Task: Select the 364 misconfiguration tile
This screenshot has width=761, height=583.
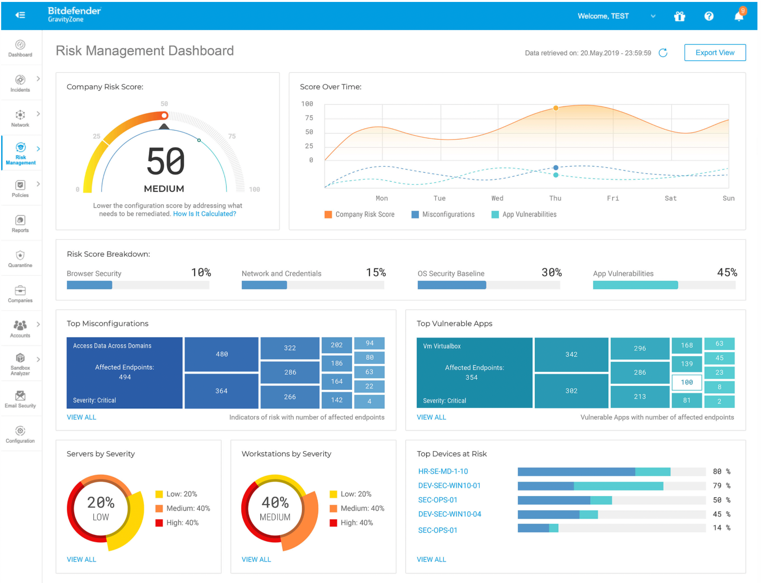Action: point(221,391)
